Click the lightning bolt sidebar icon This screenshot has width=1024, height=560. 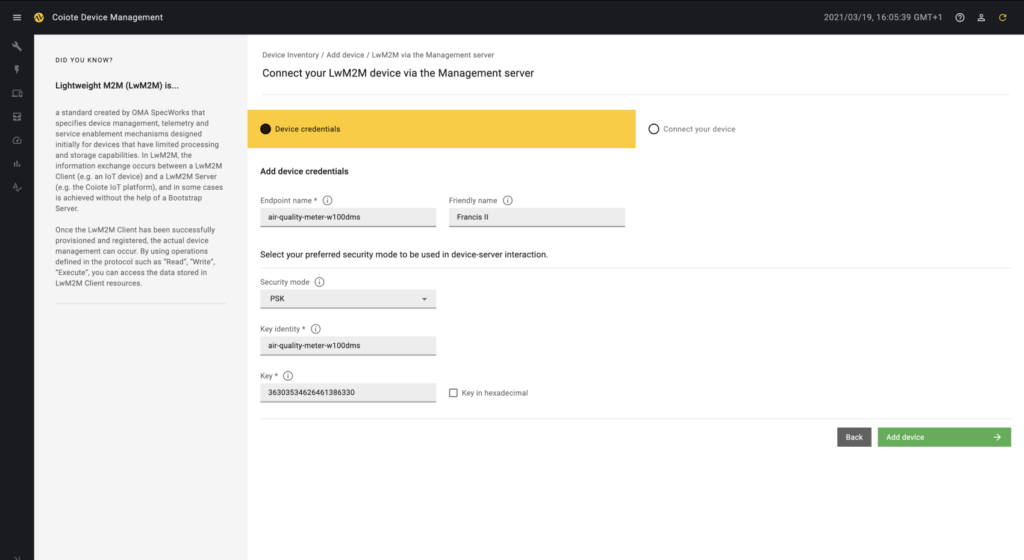point(16,69)
